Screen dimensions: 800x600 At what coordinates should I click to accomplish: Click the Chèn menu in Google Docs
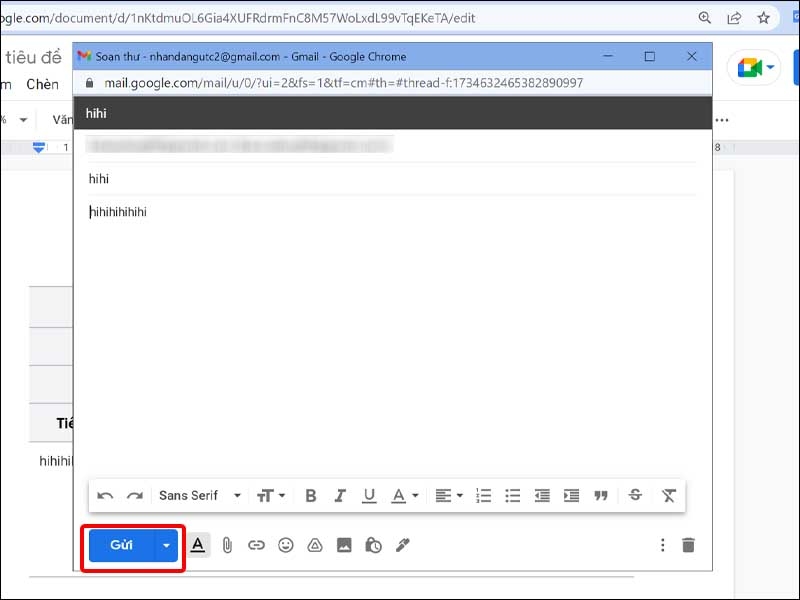tap(42, 85)
